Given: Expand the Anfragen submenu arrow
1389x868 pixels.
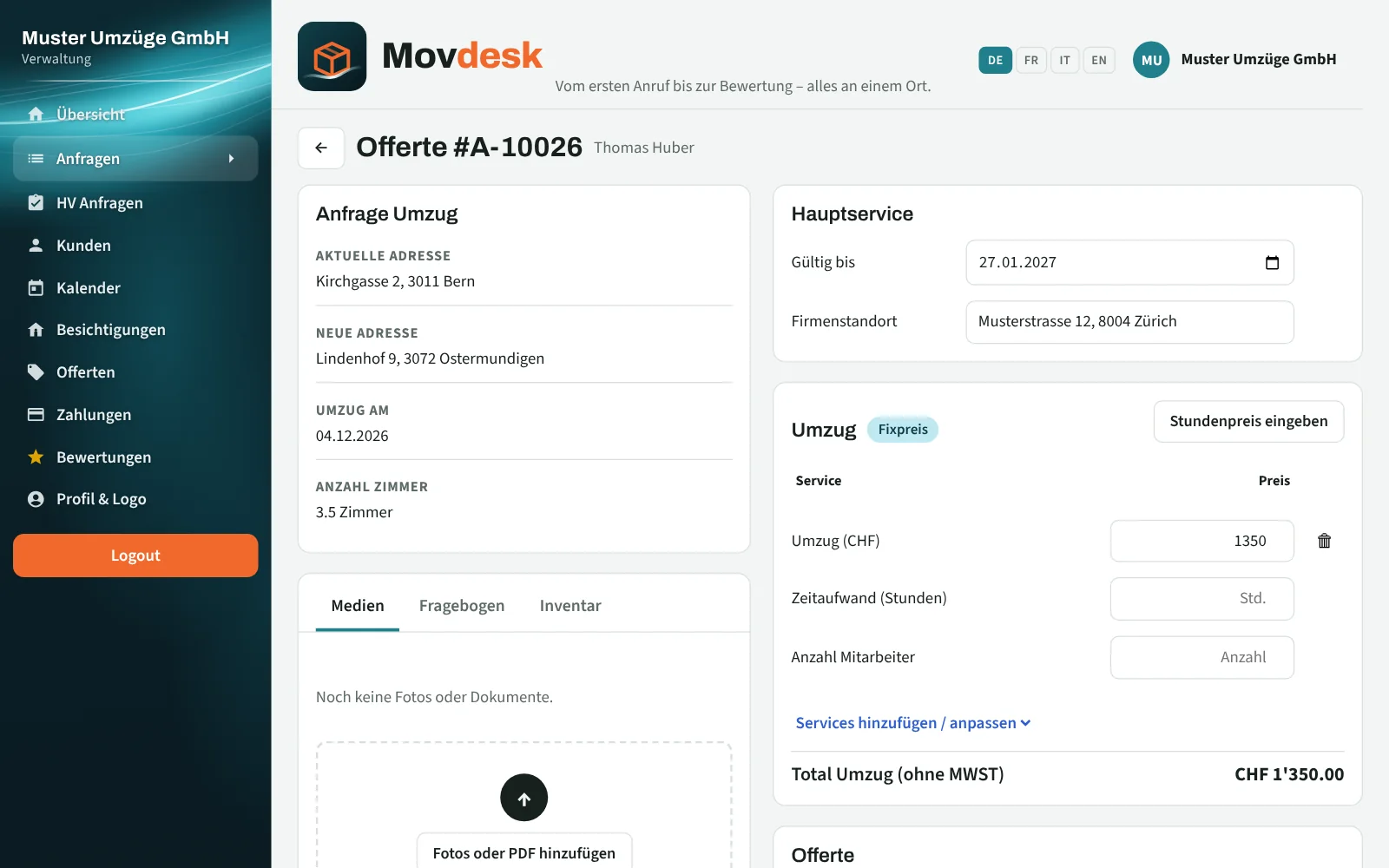Looking at the screenshot, I should [x=231, y=159].
